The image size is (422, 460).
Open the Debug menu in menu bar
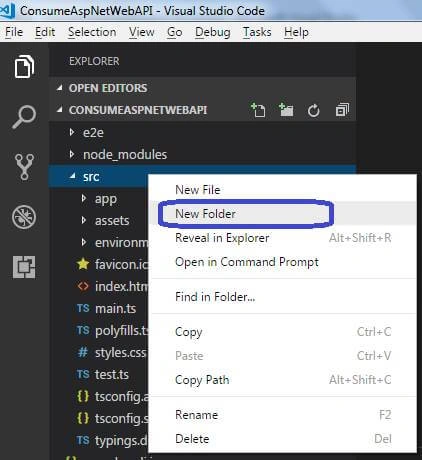click(x=213, y=32)
